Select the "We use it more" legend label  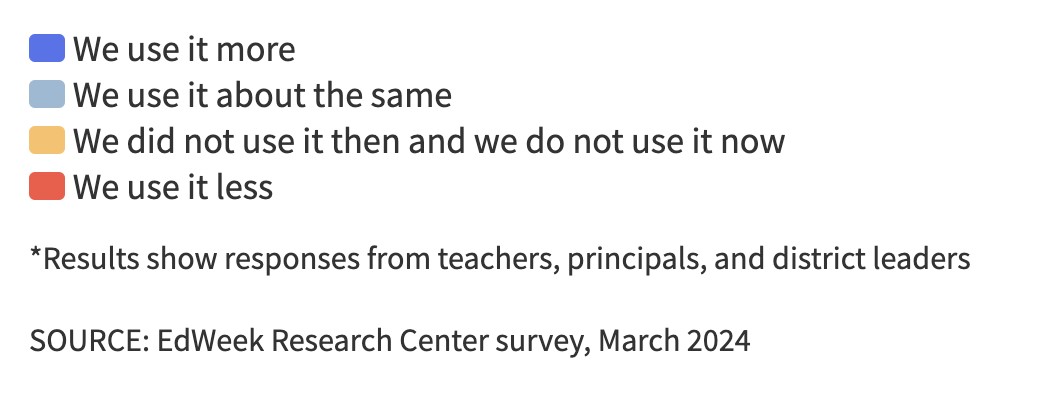click(184, 49)
